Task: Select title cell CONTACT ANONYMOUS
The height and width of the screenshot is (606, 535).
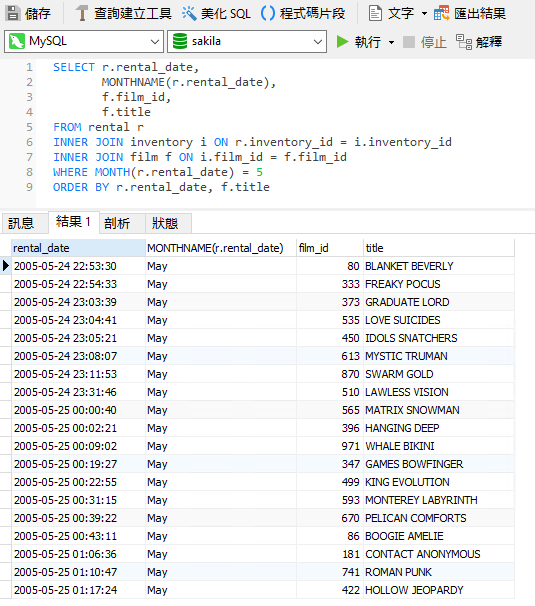Action: (x=439, y=554)
